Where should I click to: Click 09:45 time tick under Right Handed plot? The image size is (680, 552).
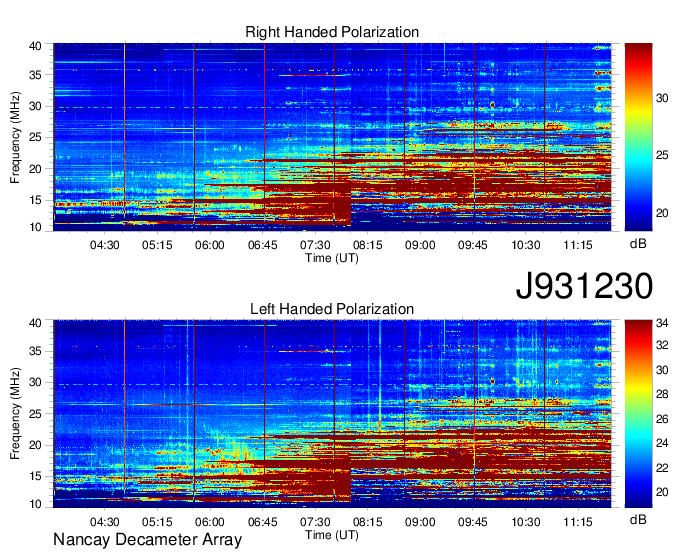pyautogui.click(x=473, y=245)
